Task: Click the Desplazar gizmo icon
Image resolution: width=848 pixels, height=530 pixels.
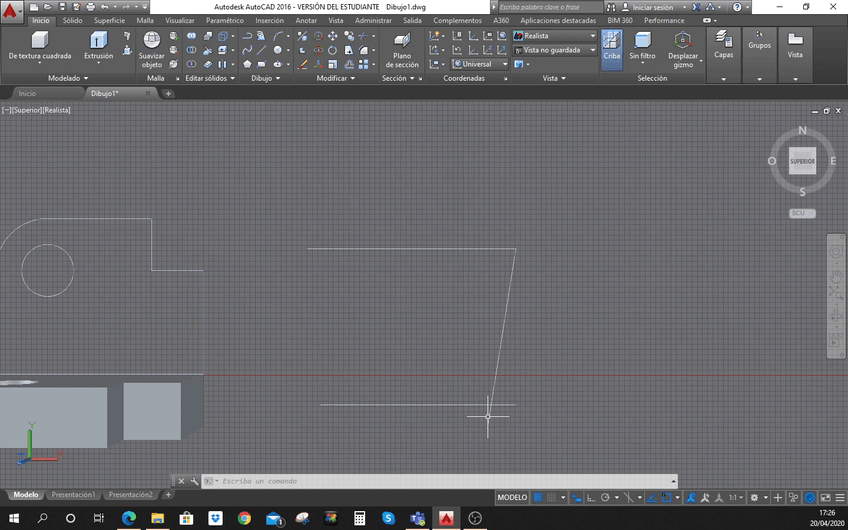Action: (682, 40)
